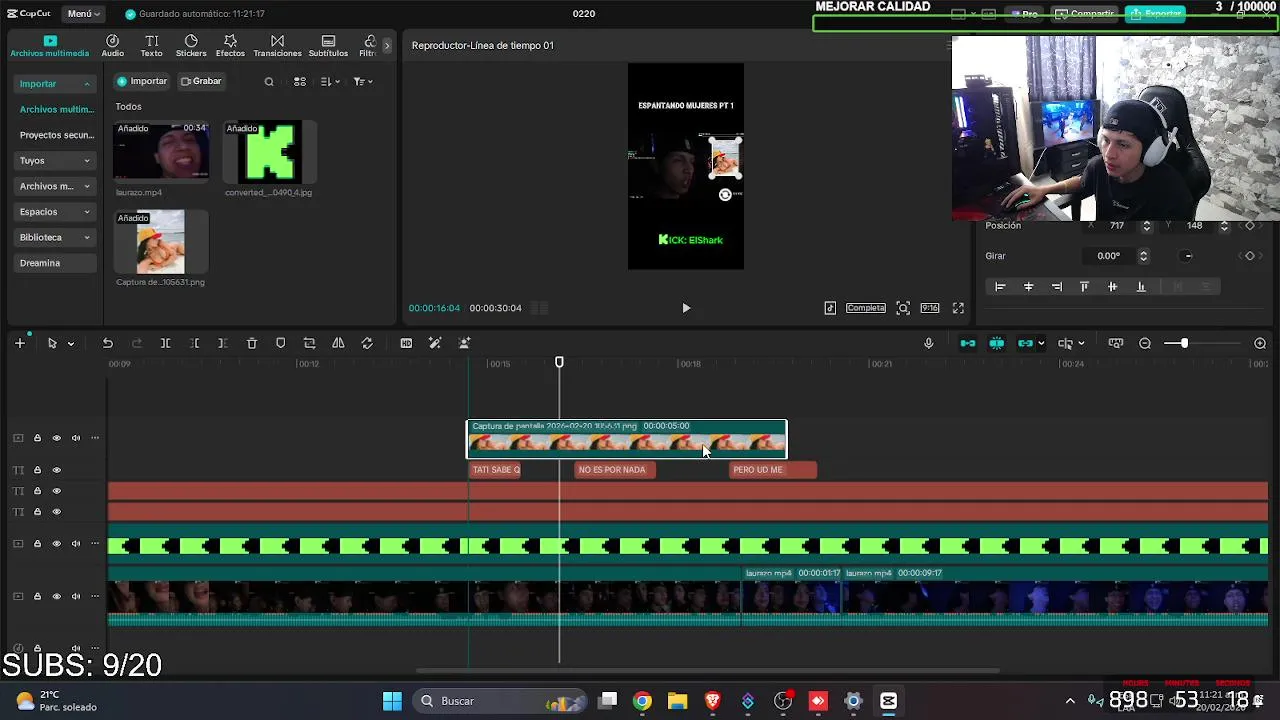Select Proyectos secundarios in the sidebar

click(56, 135)
